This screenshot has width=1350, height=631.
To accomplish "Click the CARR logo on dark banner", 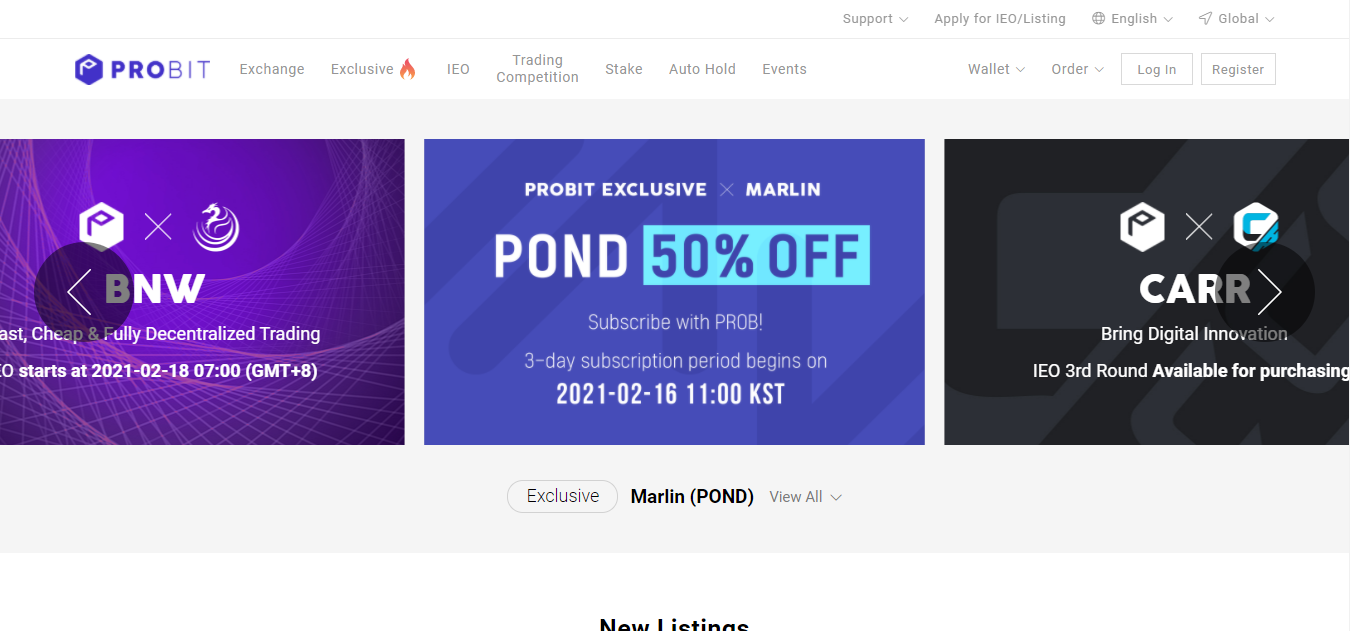I will point(1256,227).
